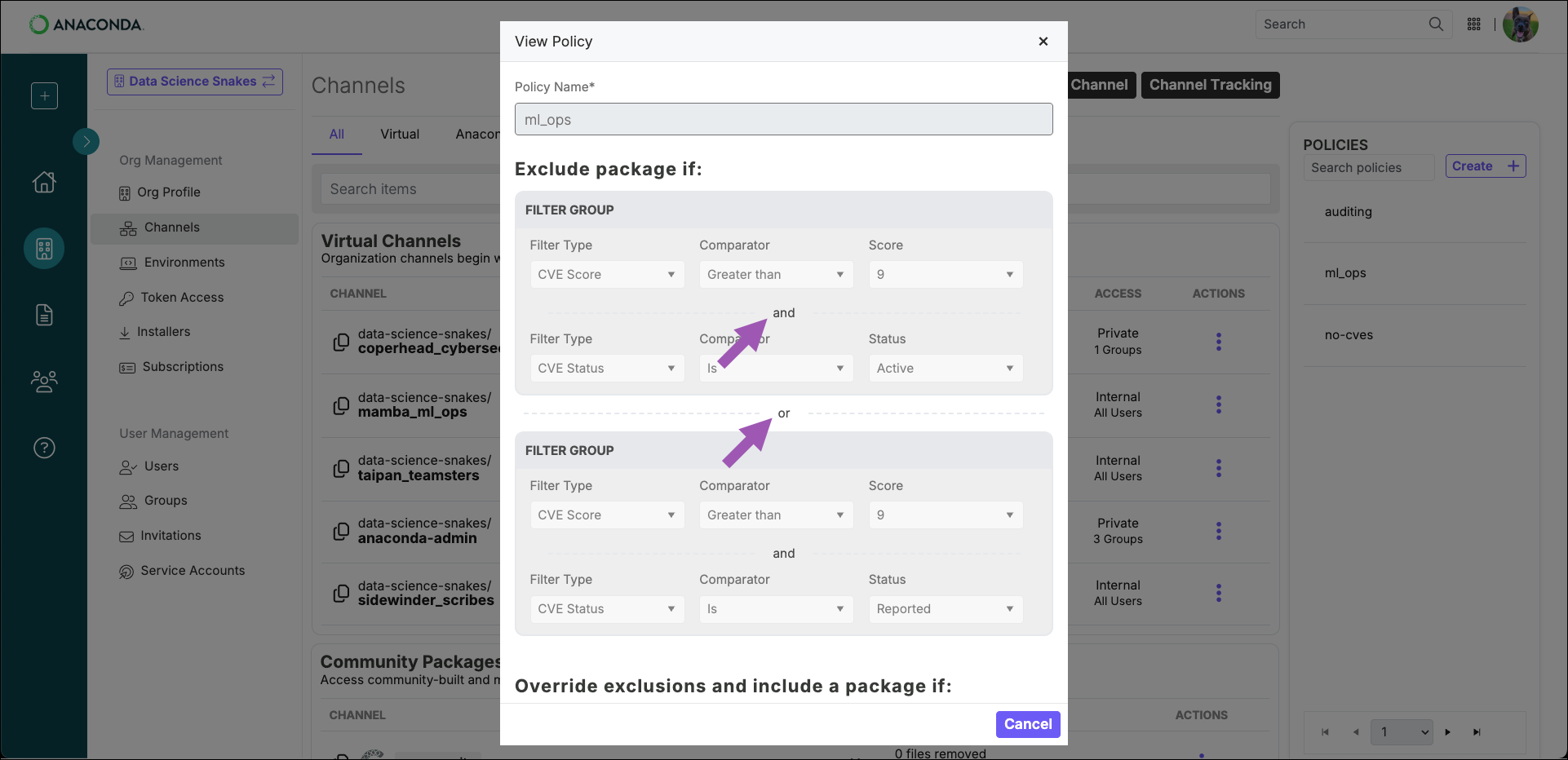Click the Search policies field
Image resolution: width=1568 pixels, height=760 pixels.
[x=1368, y=168]
